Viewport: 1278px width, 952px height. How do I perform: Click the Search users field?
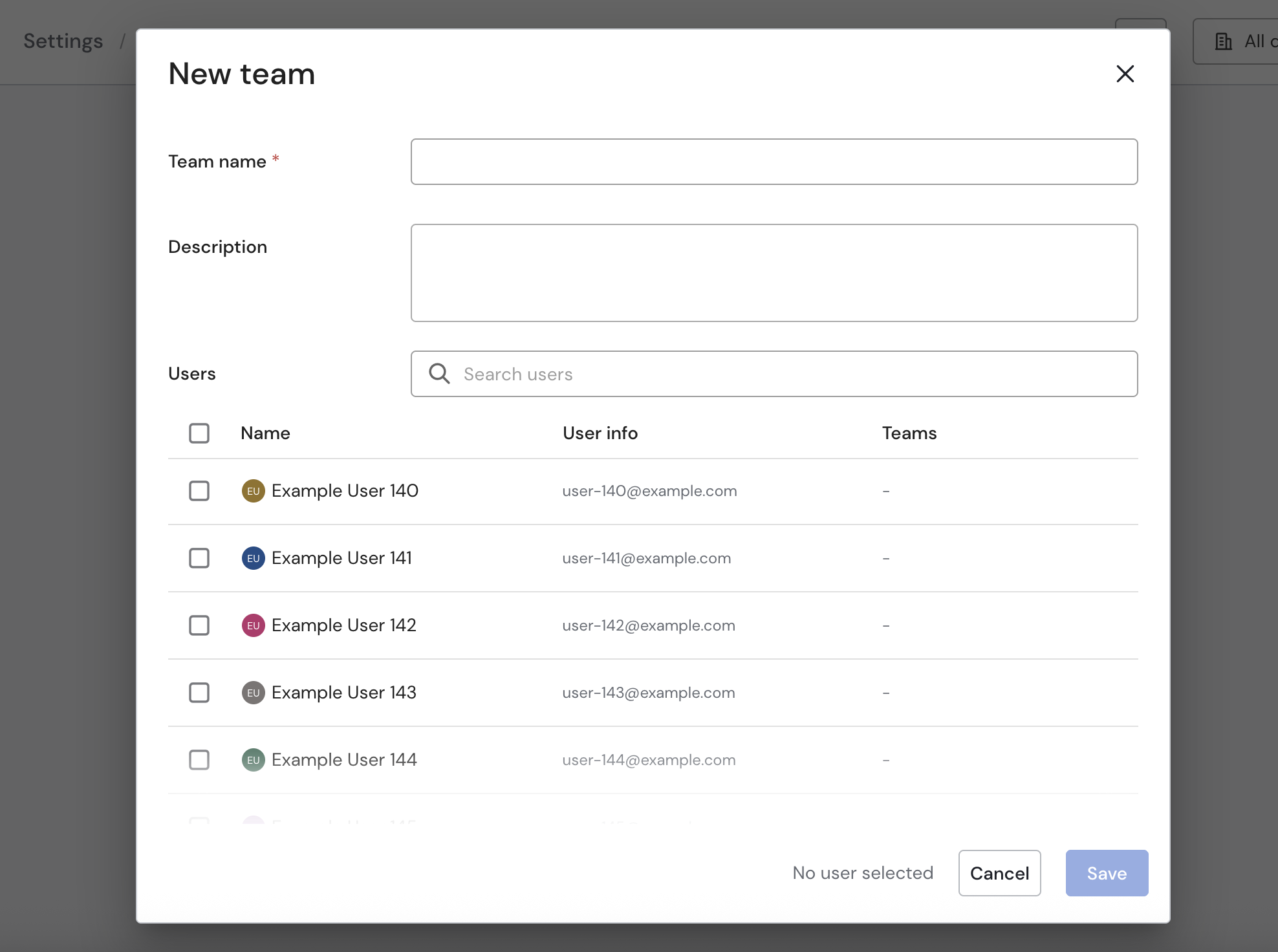(x=789, y=374)
